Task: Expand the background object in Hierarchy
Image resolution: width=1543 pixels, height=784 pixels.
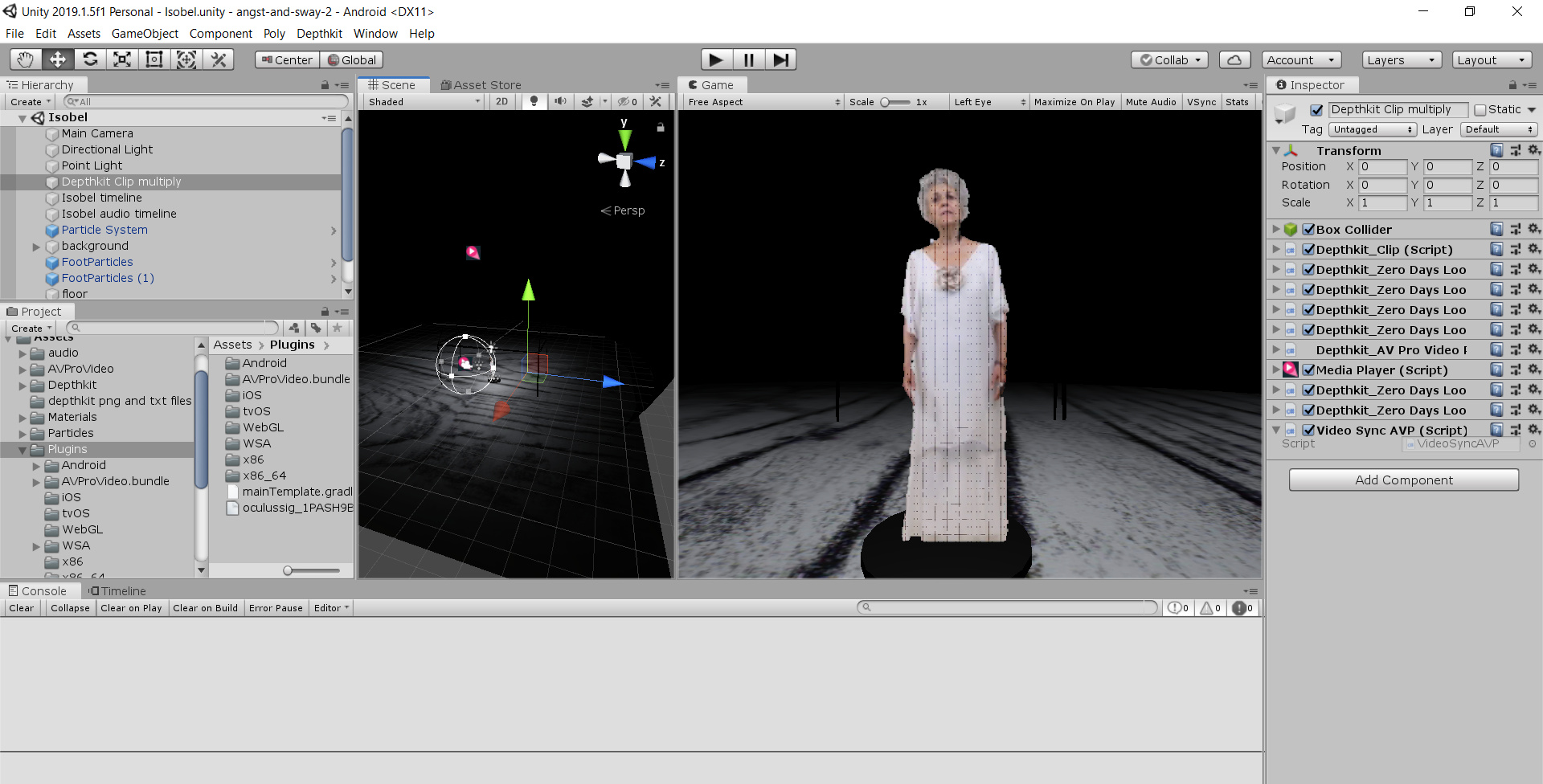Action: coord(36,247)
